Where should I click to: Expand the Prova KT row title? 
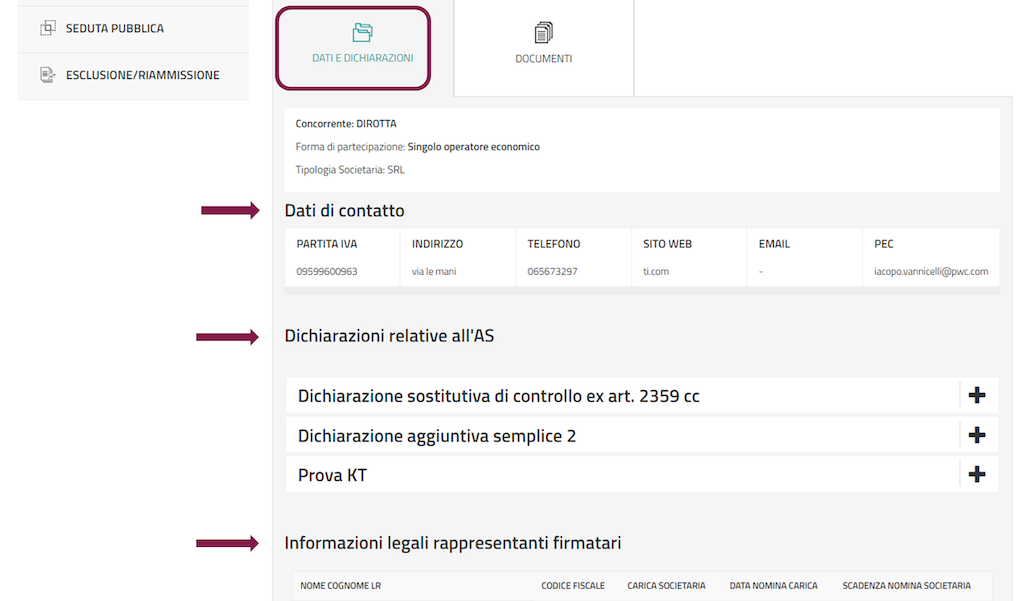[332, 475]
